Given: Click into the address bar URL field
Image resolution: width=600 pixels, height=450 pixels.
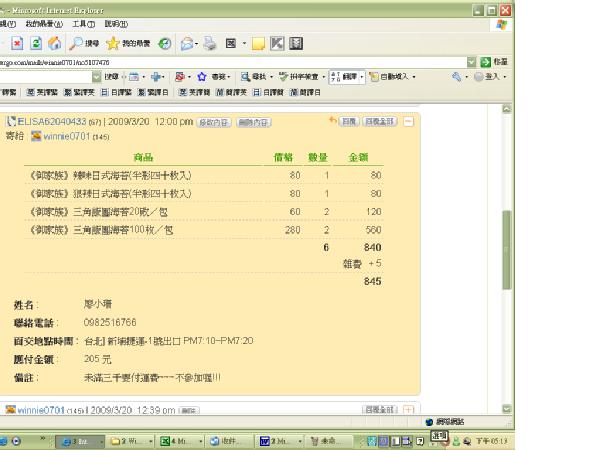Looking at the screenshot, I should pos(233,62).
